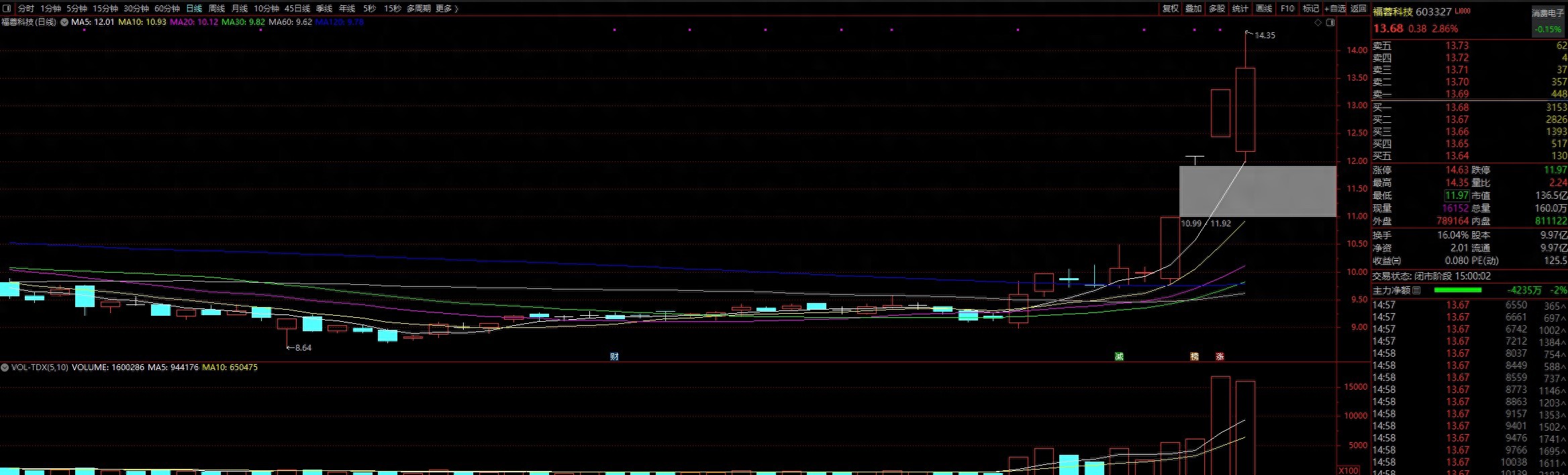Select the 60分钟 period

167,9
